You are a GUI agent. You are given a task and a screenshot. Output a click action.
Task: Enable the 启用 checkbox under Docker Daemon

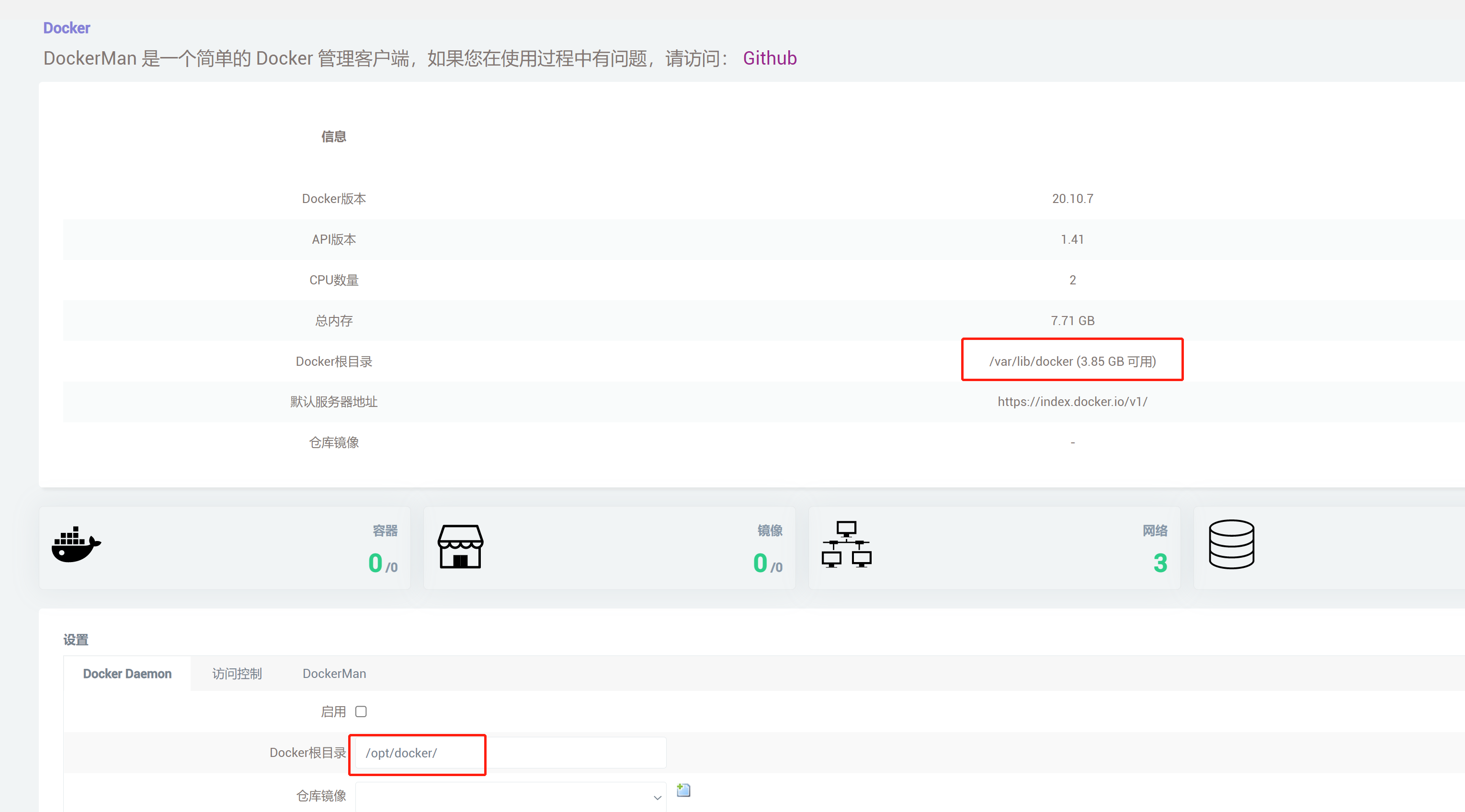tap(361, 711)
